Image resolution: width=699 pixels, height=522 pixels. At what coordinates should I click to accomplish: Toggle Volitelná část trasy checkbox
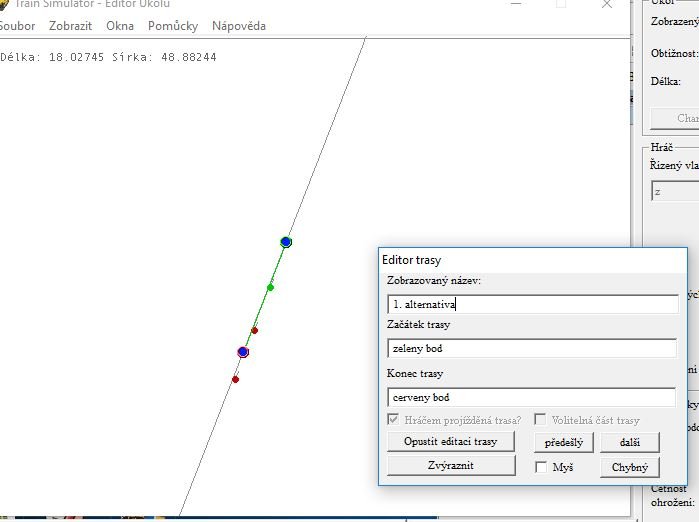point(540,419)
